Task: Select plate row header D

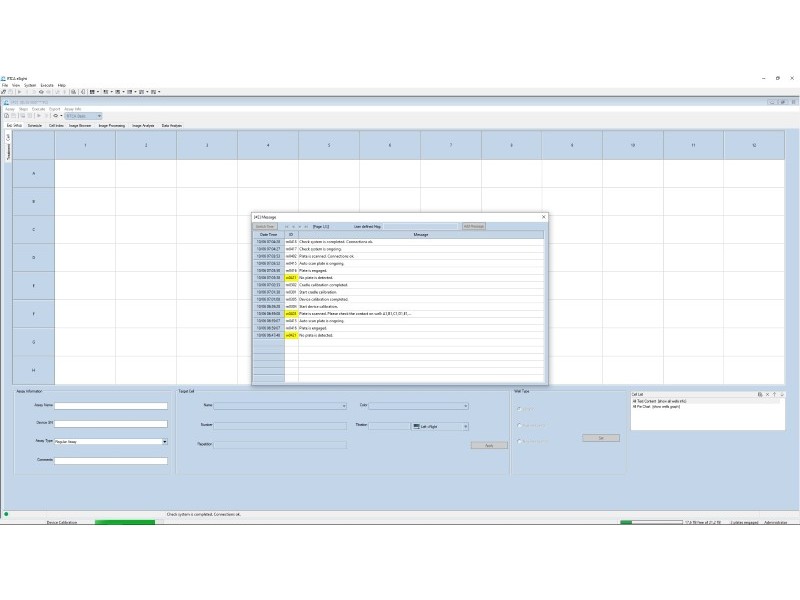Action: pos(34,258)
